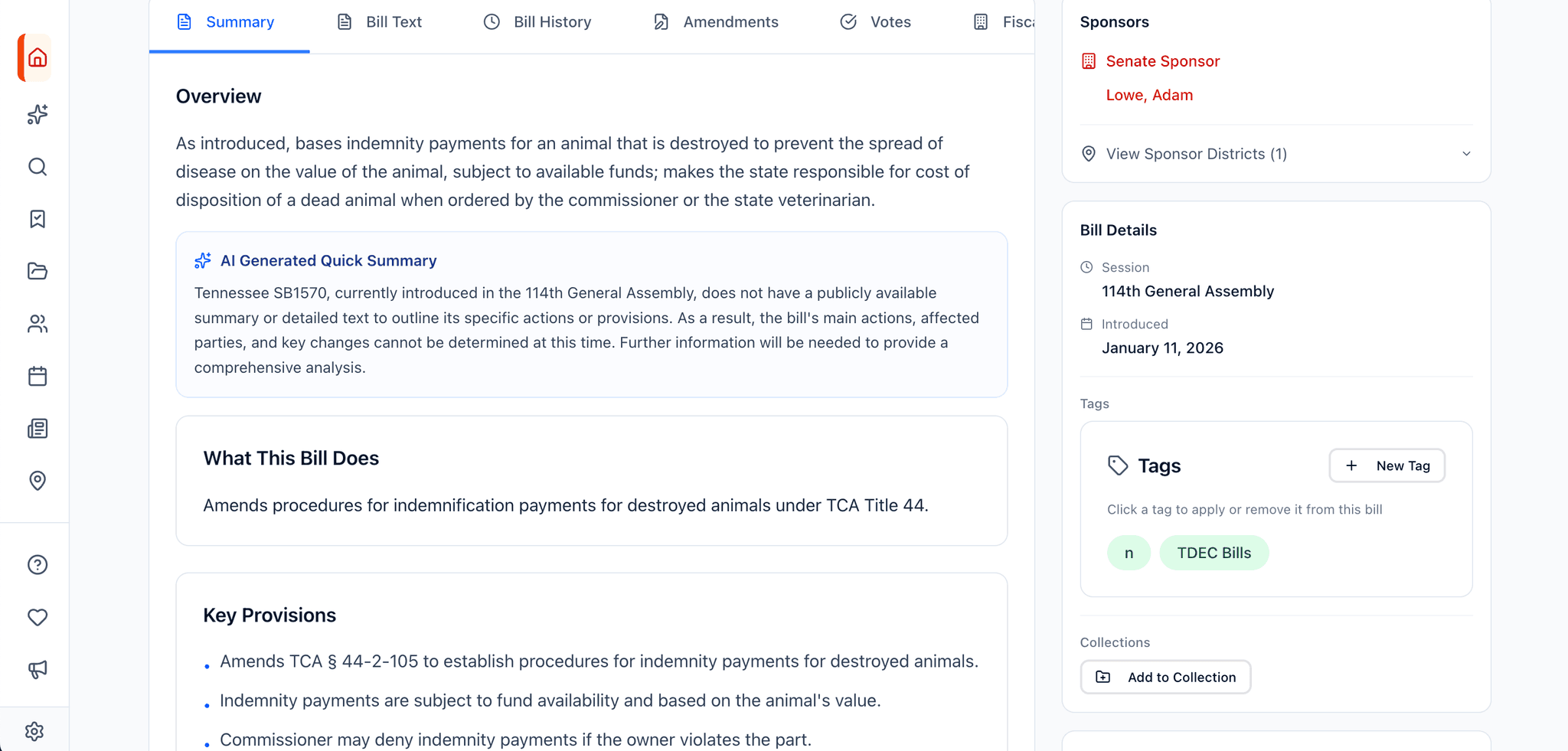Select the legislators people icon
This screenshot has height=751, width=1568.
pyautogui.click(x=36, y=324)
